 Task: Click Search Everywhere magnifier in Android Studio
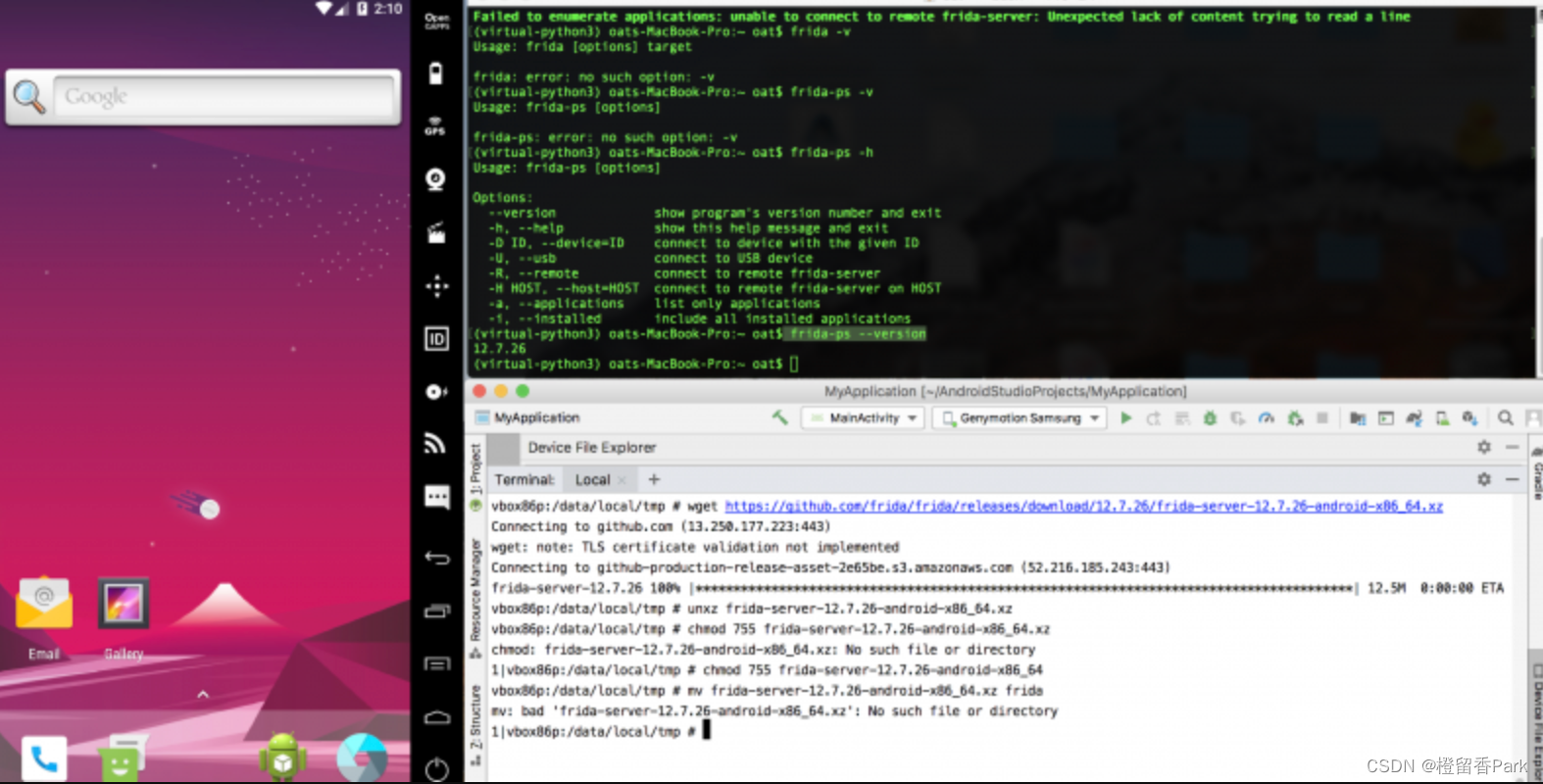tap(1506, 418)
